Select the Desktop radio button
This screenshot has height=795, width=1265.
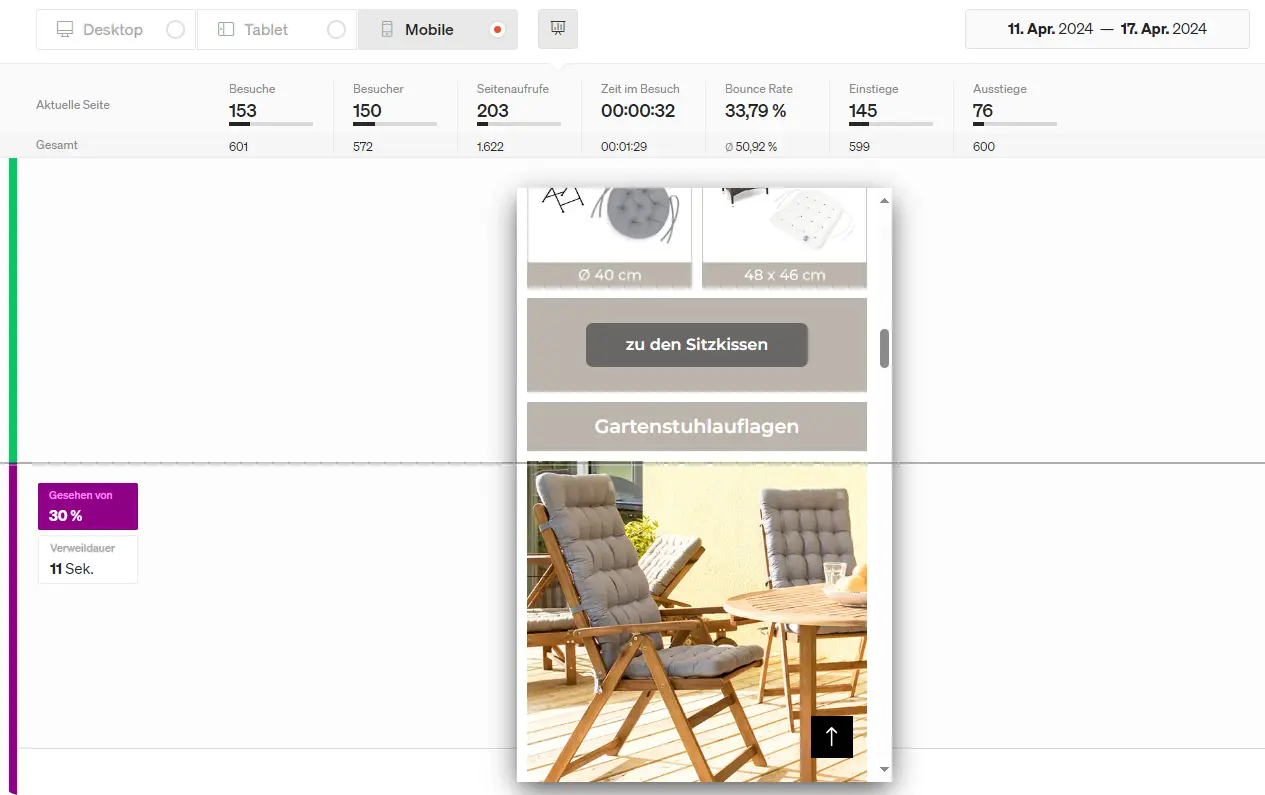[175, 30]
